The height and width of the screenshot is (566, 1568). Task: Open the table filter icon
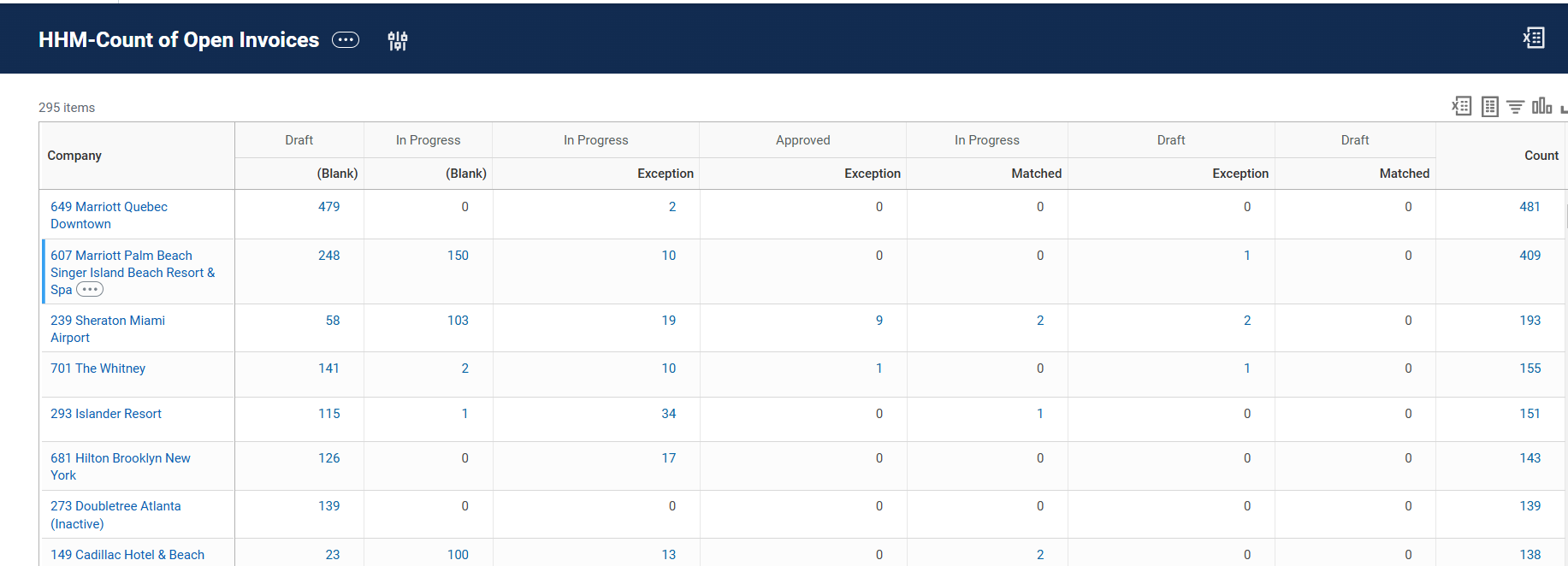(x=1515, y=107)
